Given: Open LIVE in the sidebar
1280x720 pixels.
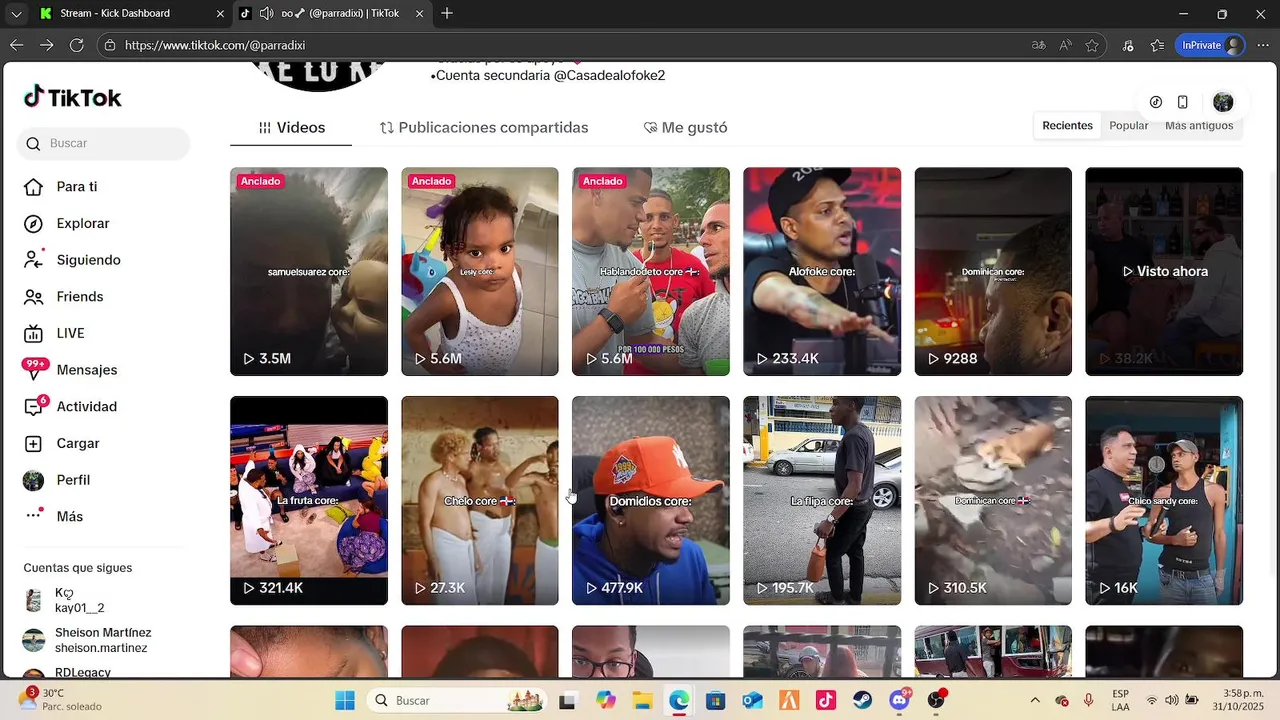Looking at the screenshot, I should click(70, 333).
